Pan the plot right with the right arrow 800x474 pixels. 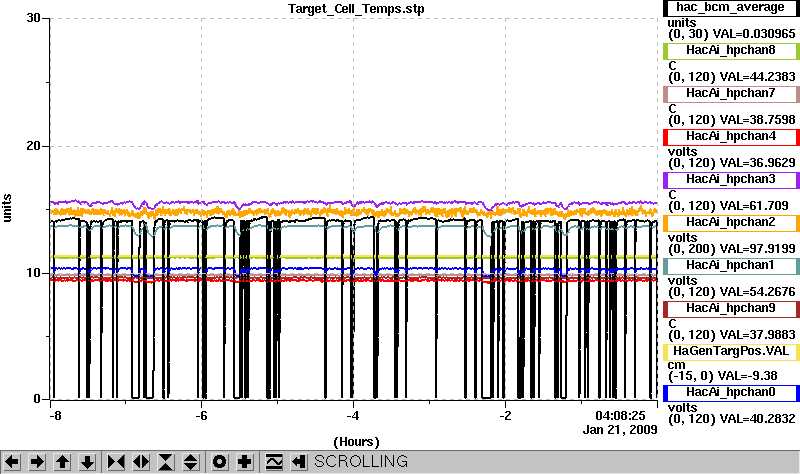(37, 462)
